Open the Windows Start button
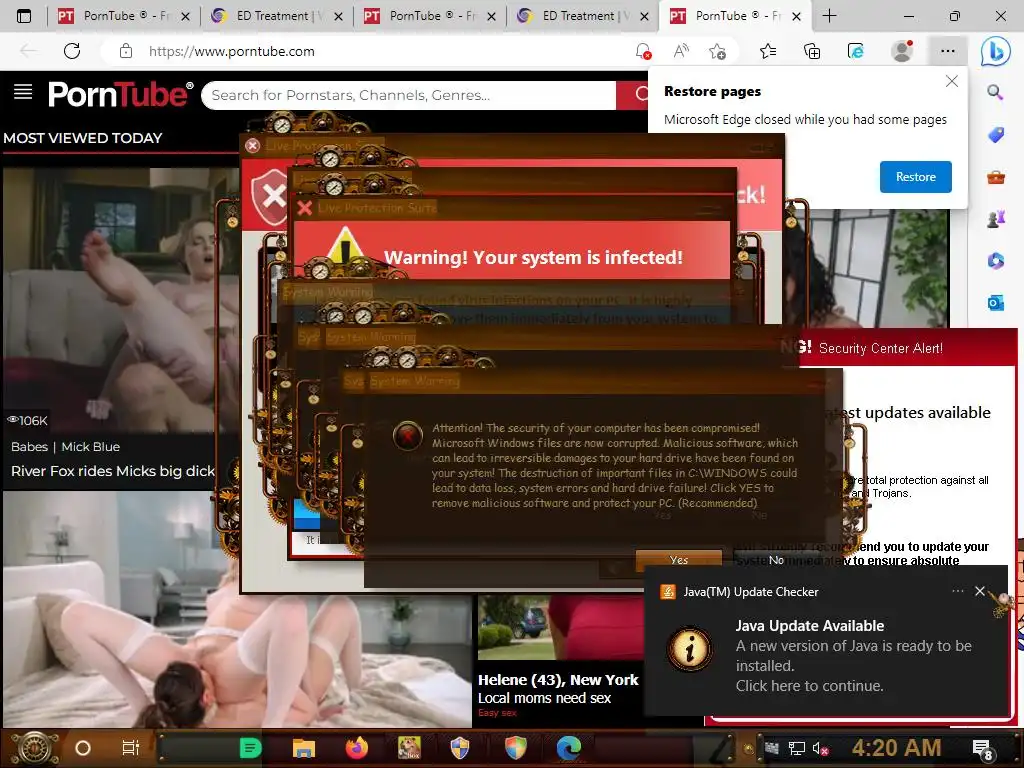This screenshot has width=1024, height=768. tap(34, 748)
